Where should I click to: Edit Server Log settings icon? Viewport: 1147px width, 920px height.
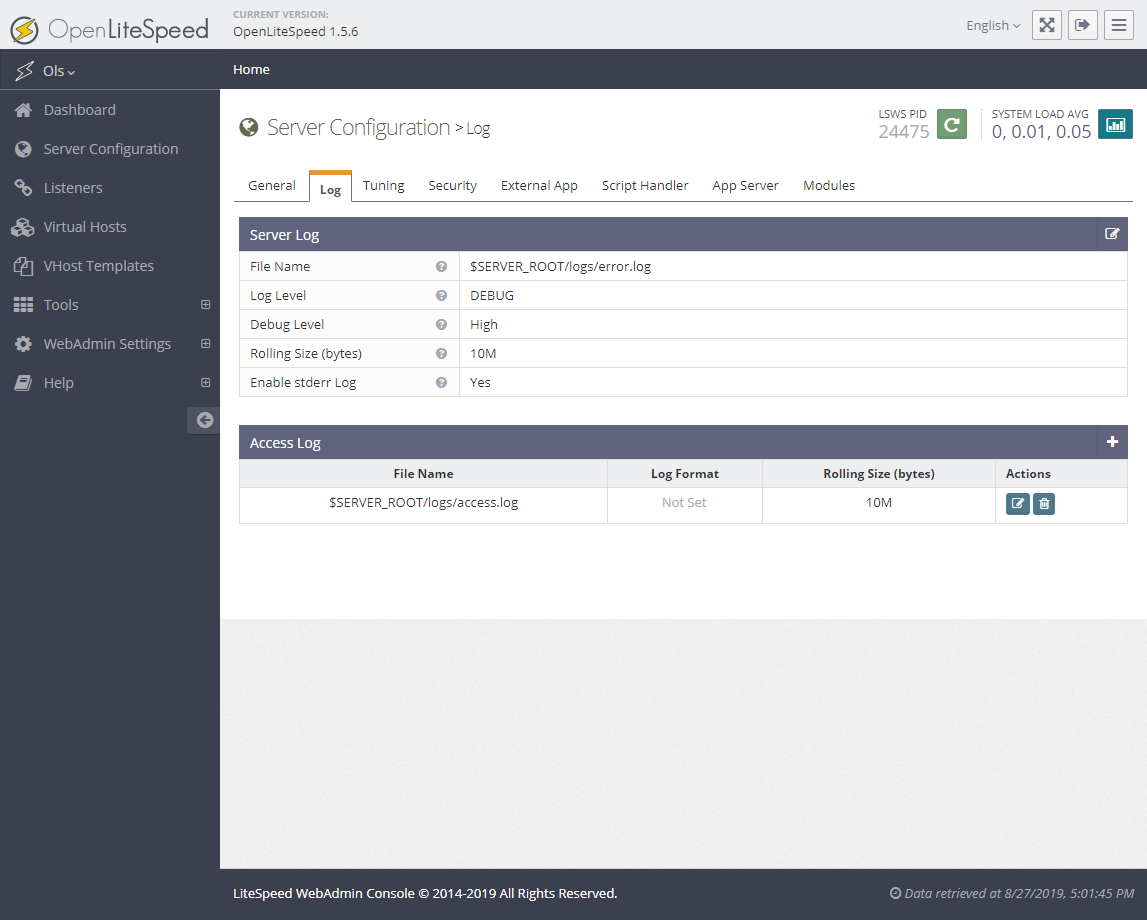(1112, 234)
